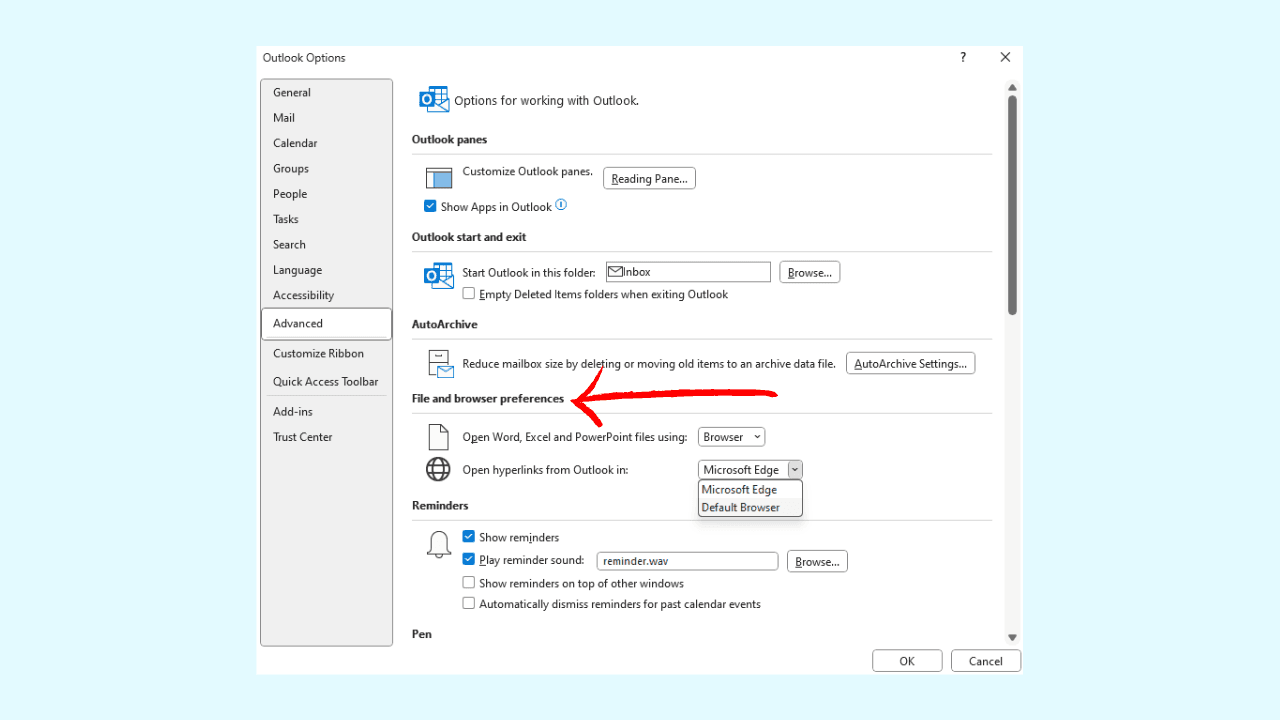Open the Trust Center category
This screenshot has width=1280, height=720.
tap(302, 437)
